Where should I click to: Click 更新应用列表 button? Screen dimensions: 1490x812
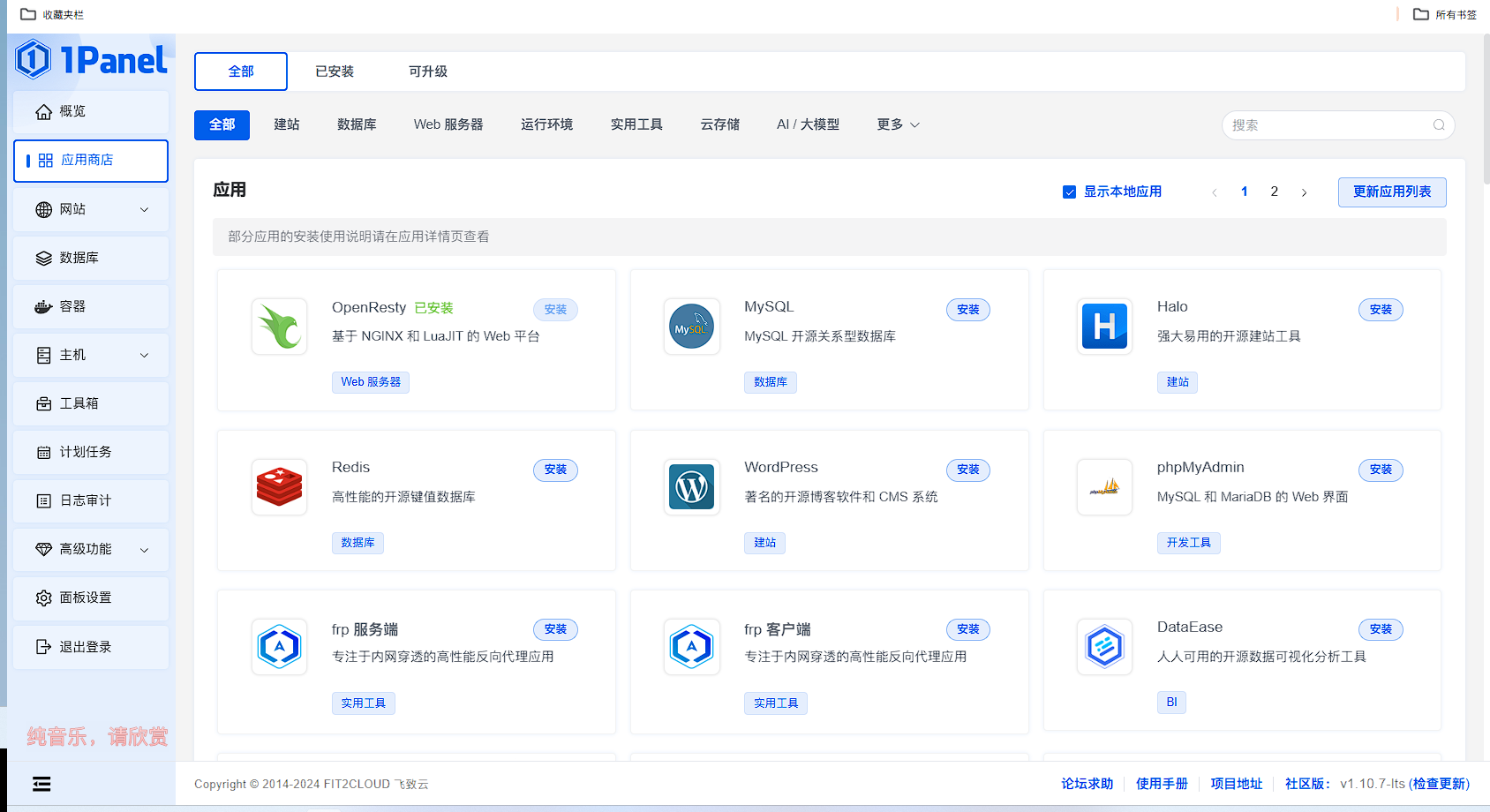1392,192
